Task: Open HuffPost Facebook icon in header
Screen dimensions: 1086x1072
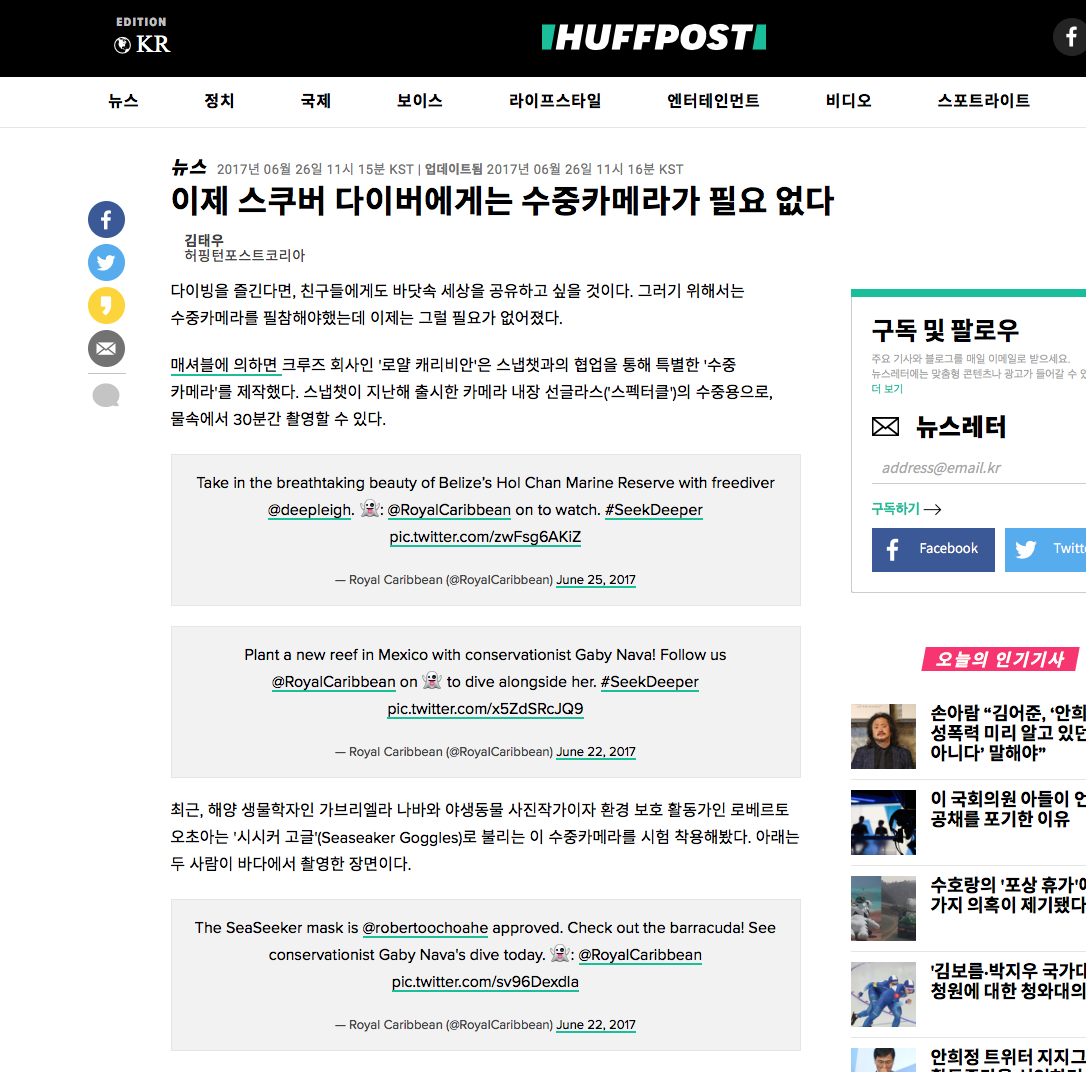Action: pos(1070,37)
